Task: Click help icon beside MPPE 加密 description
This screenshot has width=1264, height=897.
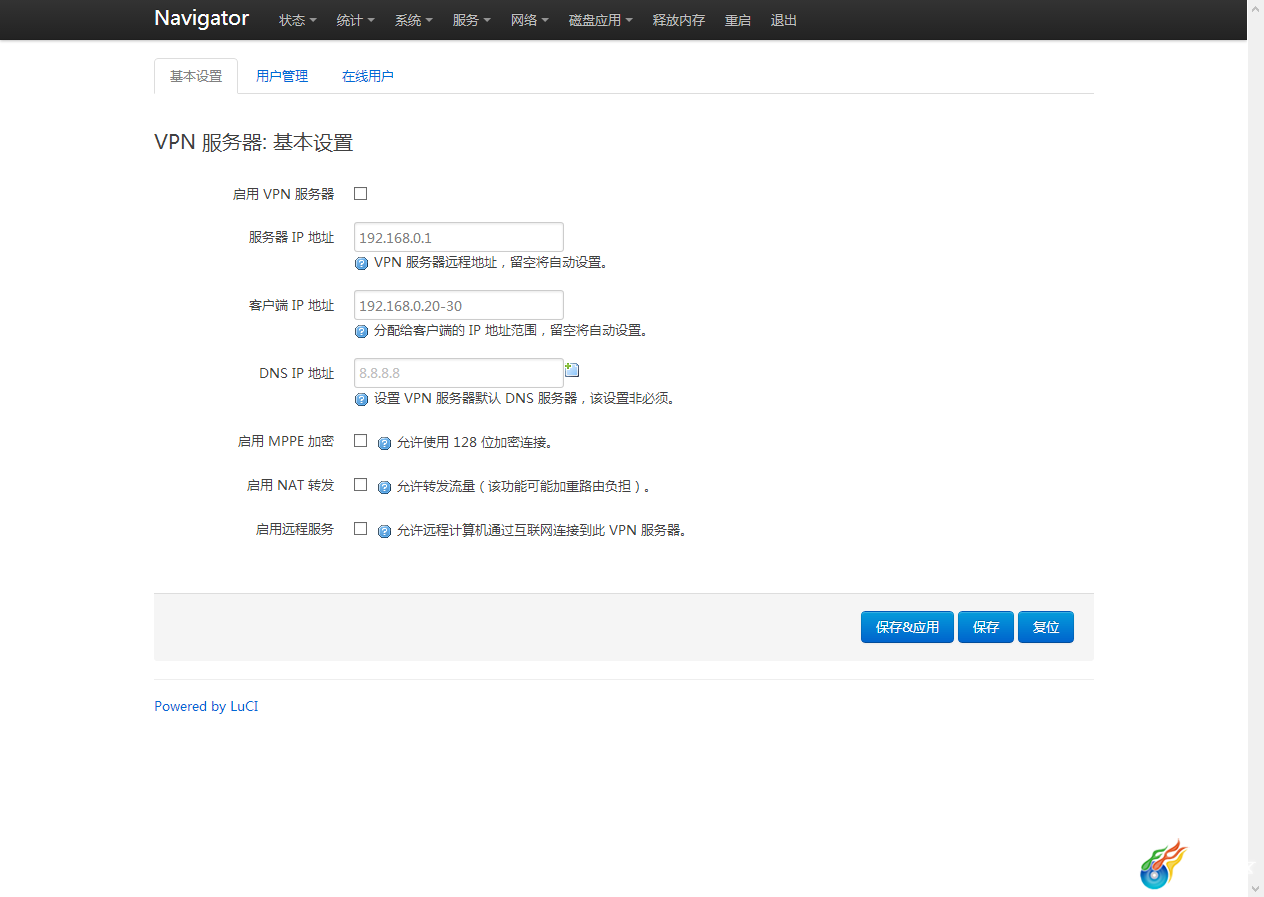Action: point(384,444)
